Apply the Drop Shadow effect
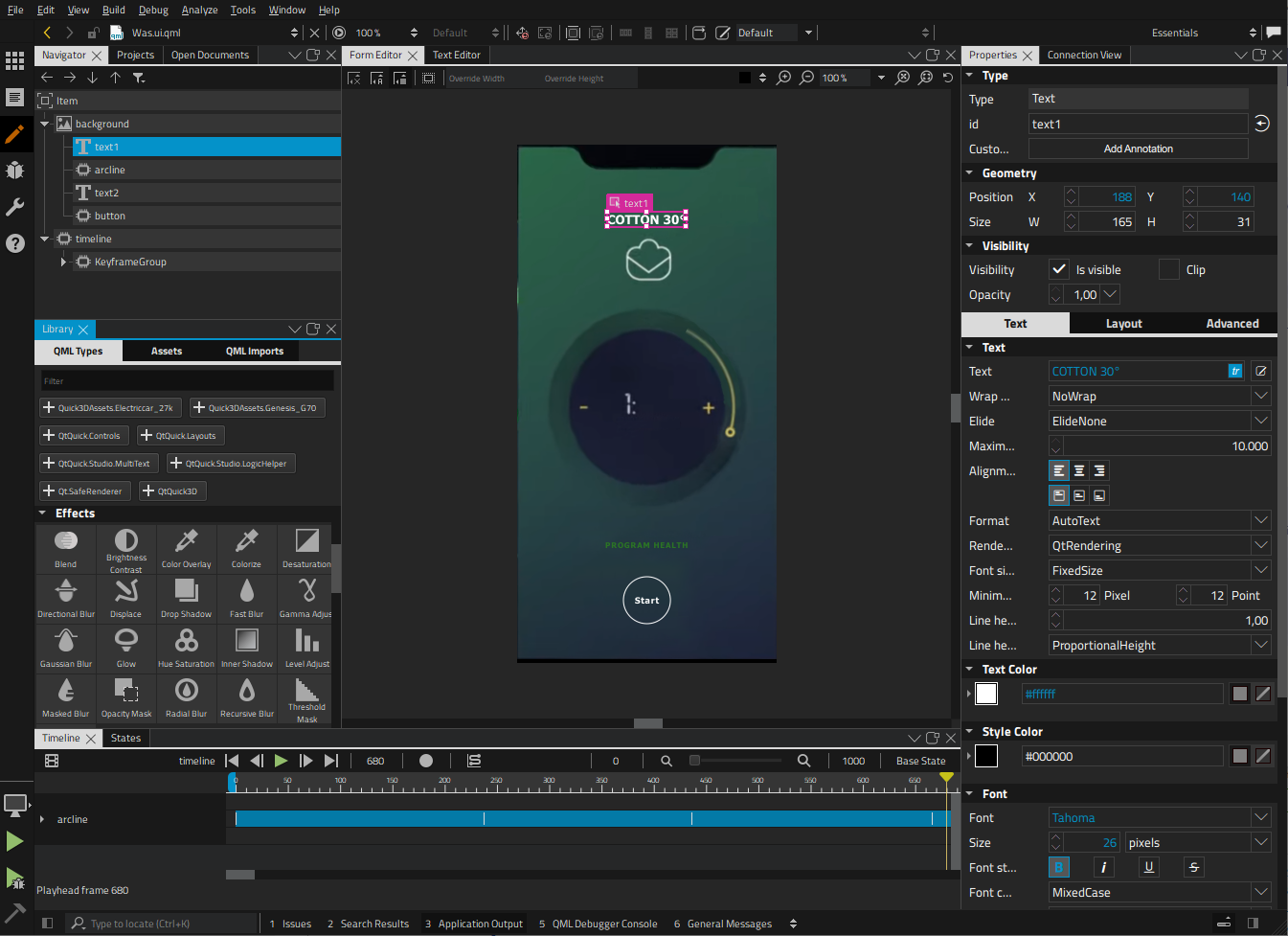 (x=186, y=597)
